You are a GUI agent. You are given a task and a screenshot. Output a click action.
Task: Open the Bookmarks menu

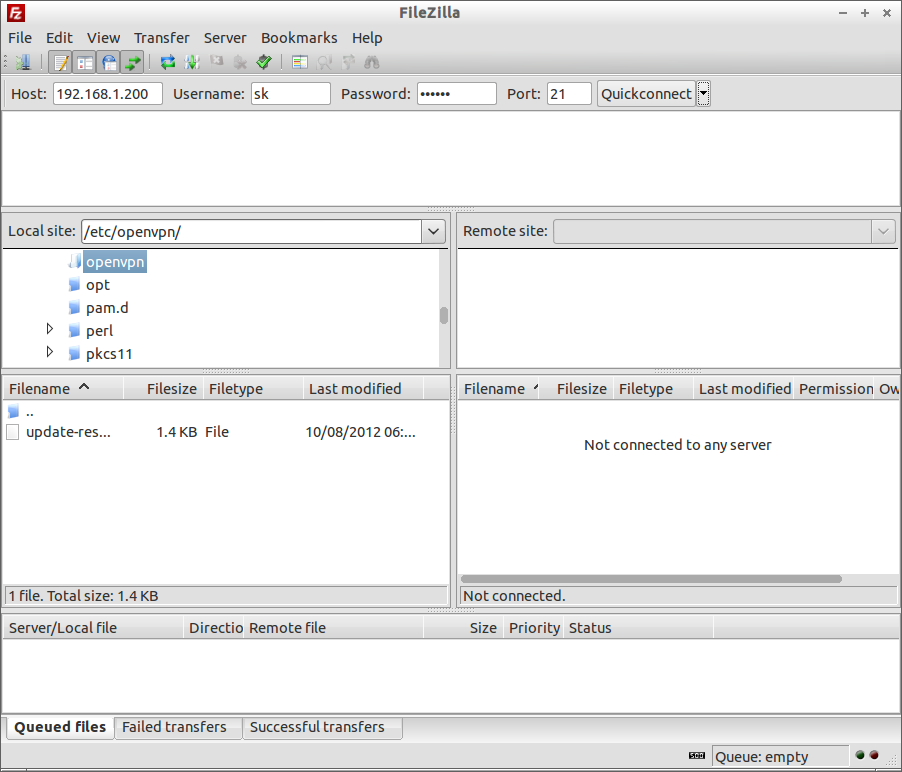(x=299, y=38)
